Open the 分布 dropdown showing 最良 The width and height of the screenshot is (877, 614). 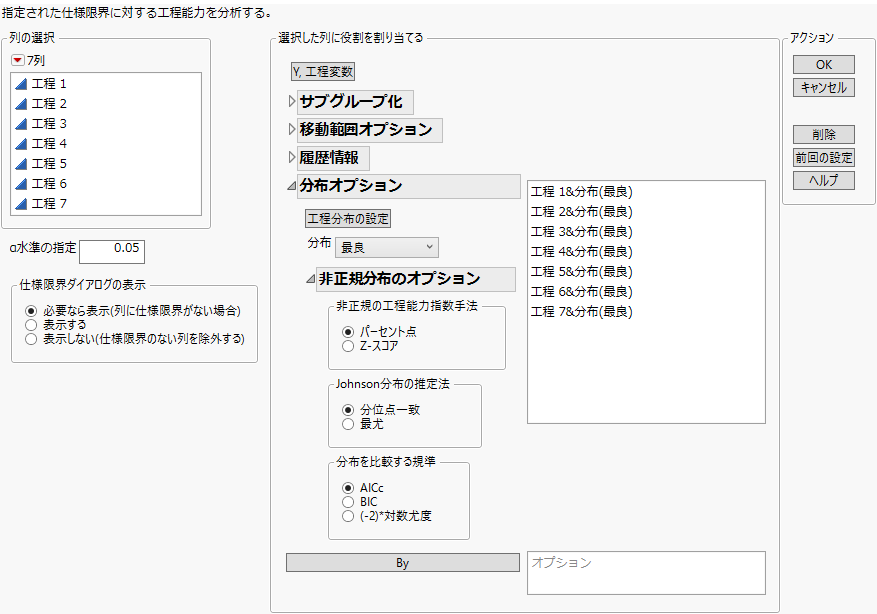click(385, 246)
